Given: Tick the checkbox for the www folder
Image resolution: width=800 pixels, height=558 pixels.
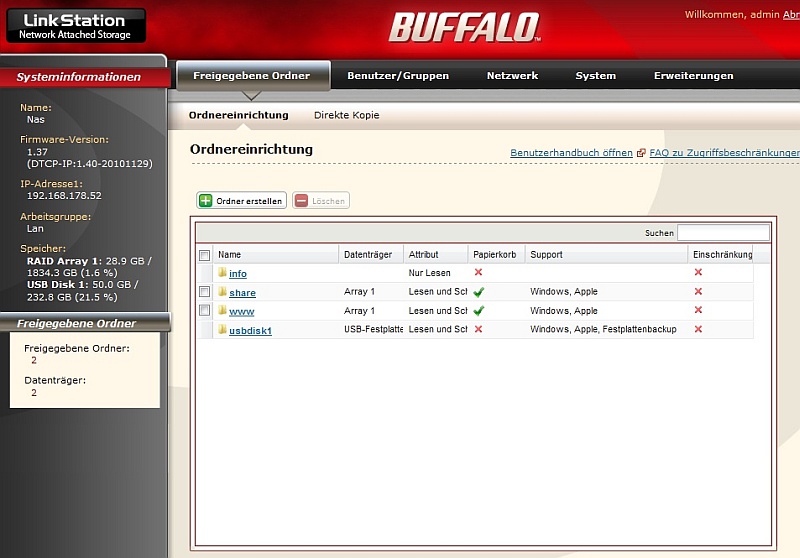Looking at the screenshot, I should click(205, 311).
